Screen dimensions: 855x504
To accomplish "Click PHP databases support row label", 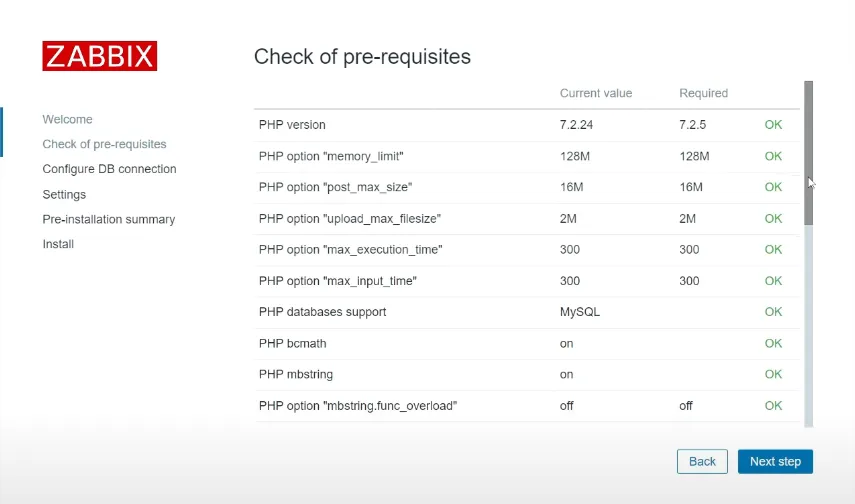I will pyautogui.click(x=322, y=312).
